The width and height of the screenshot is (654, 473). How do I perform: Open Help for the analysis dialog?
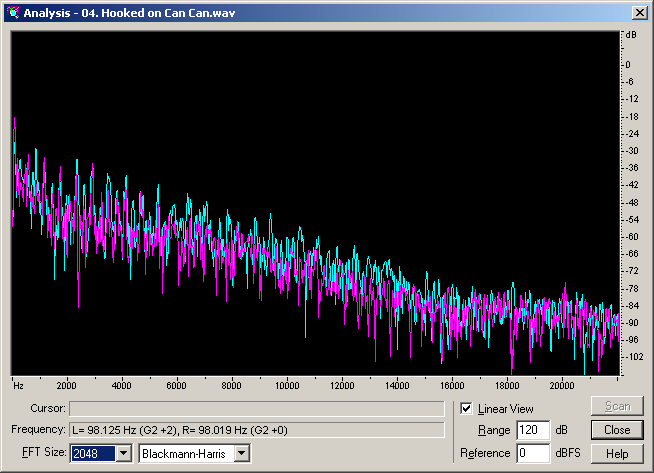617,454
